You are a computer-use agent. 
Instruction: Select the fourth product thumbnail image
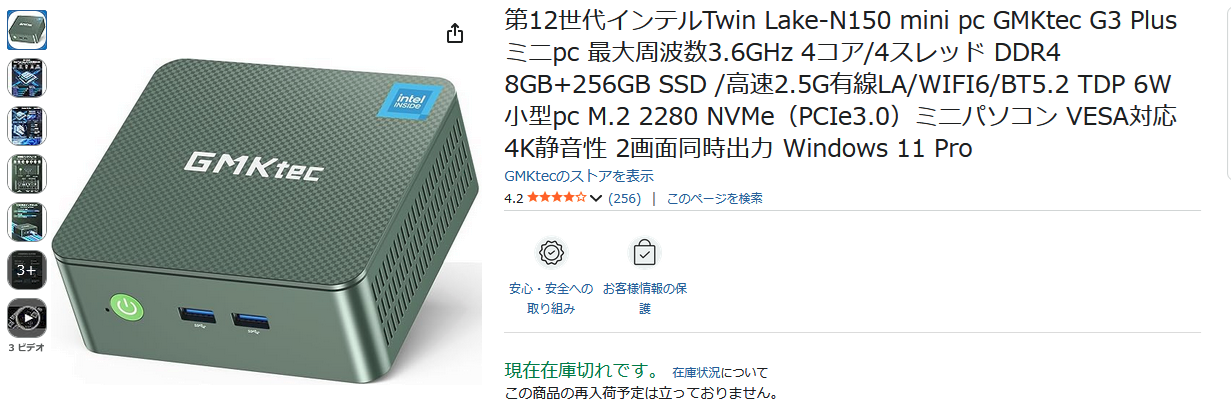pos(27,174)
